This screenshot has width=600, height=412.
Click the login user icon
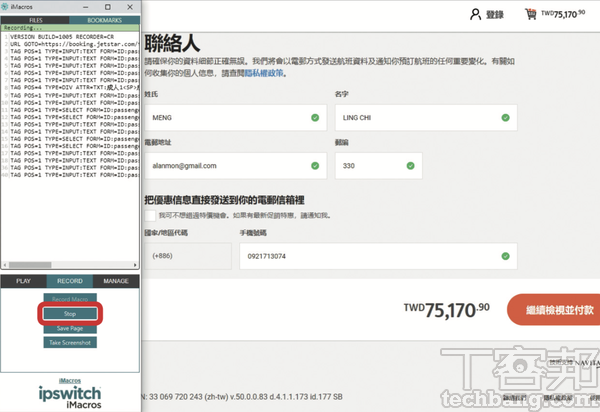[475, 15]
